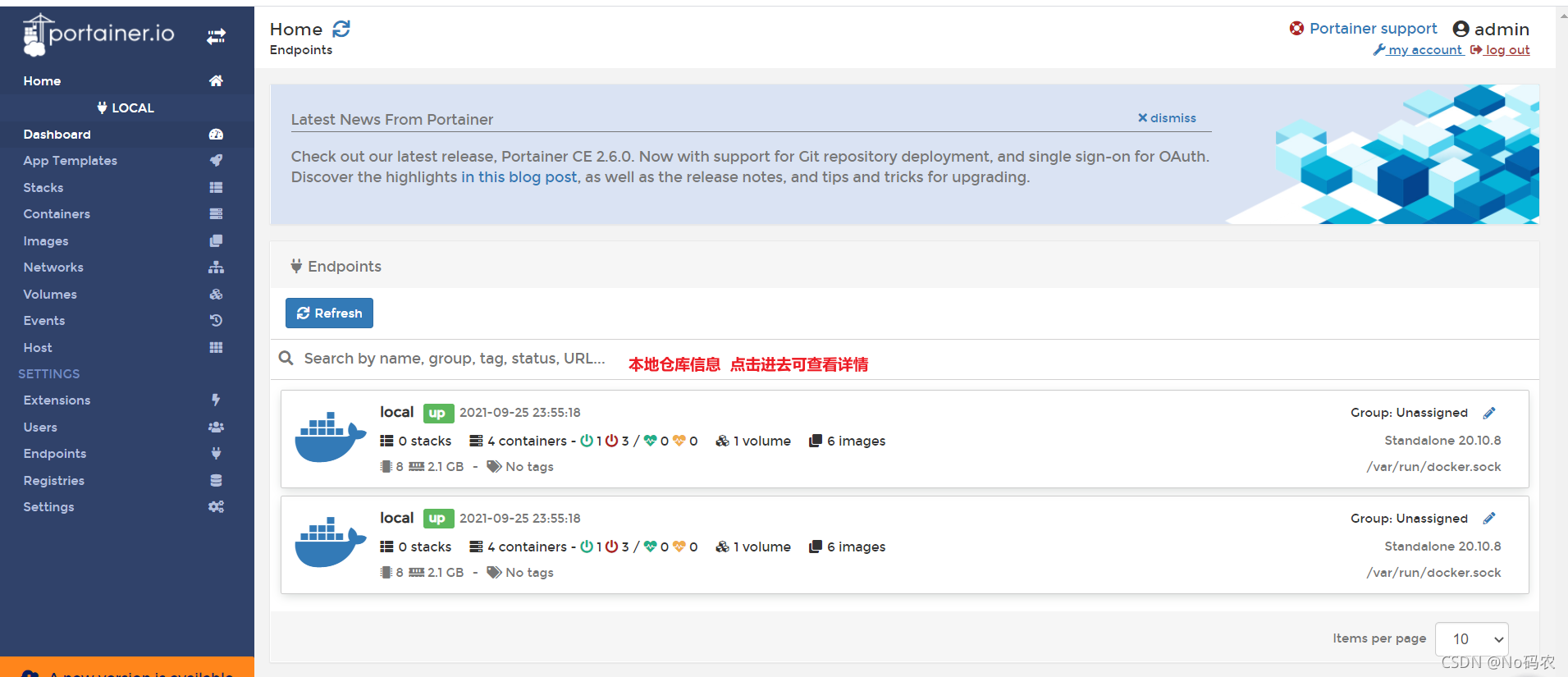Click the first endpoint's 'local' name

(x=396, y=412)
